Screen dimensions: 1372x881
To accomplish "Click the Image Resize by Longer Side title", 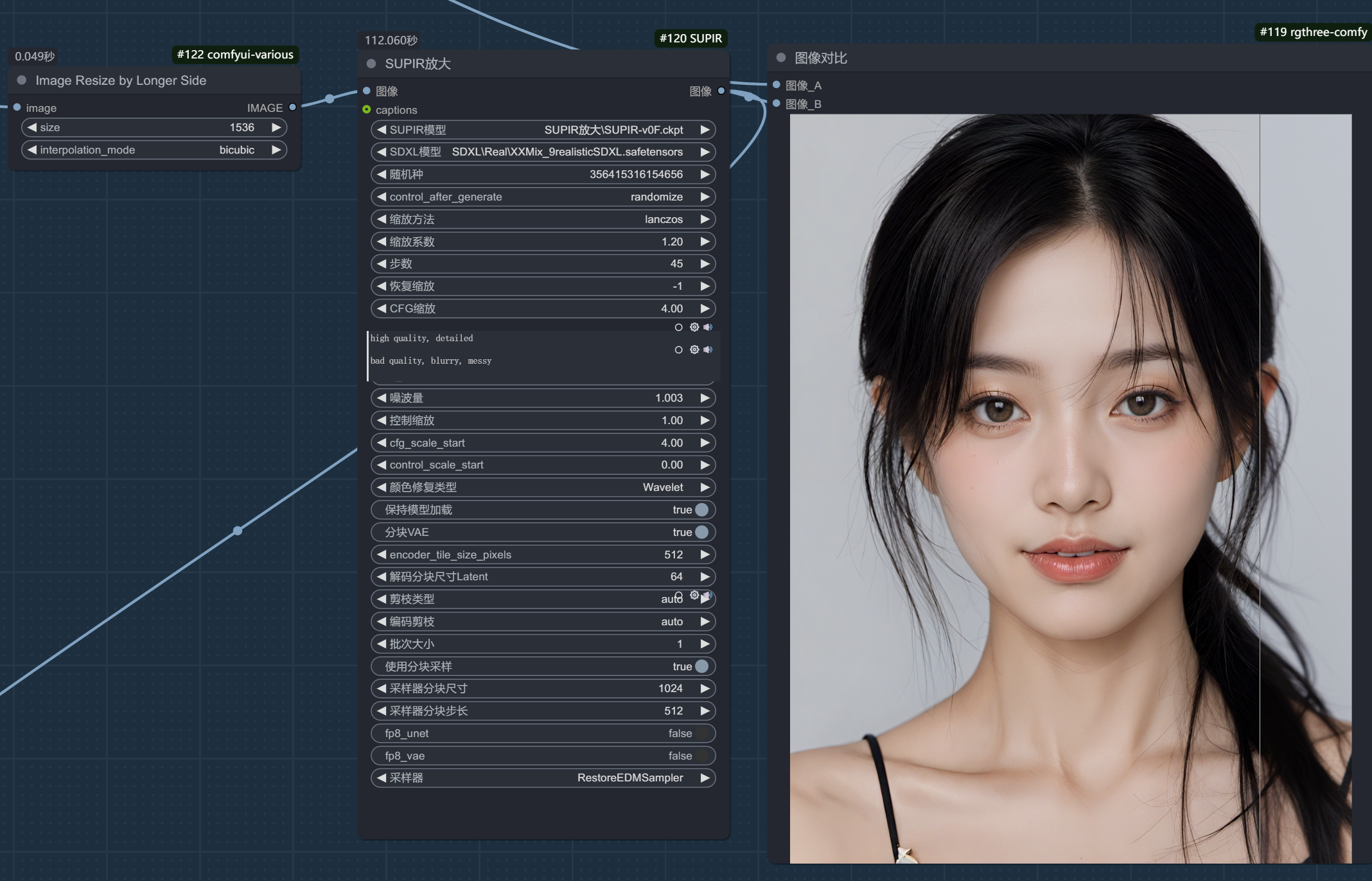I will click(x=121, y=80).
